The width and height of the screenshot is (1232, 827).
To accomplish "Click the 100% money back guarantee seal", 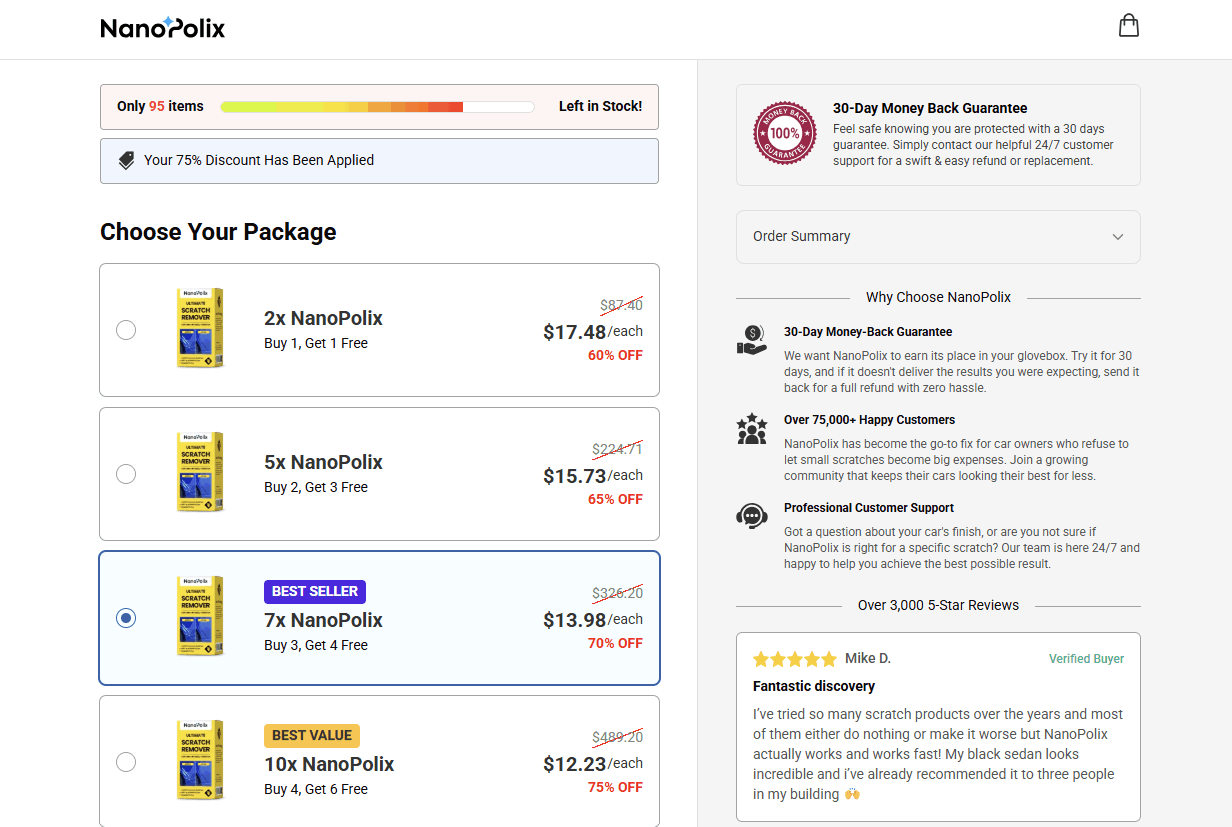I will (x=785, y=133).
